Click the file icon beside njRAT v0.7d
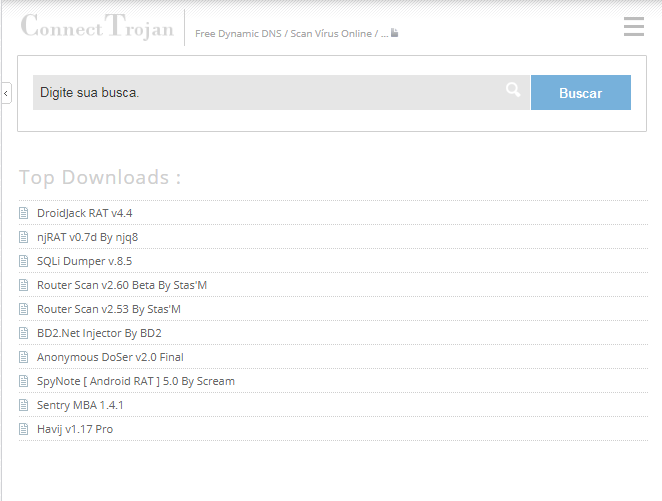The width and height of the screenshot is (662, 501). tap(24, 237)
